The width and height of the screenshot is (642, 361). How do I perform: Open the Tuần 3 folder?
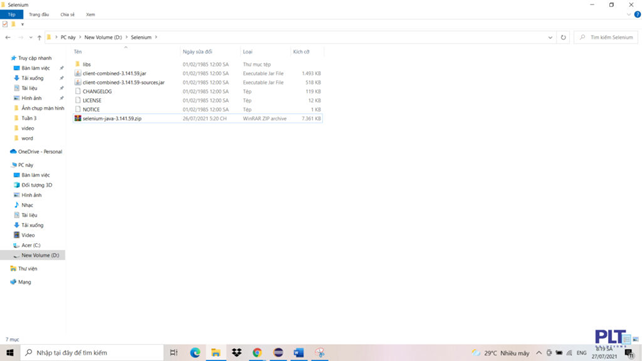[x=29, y=118]
